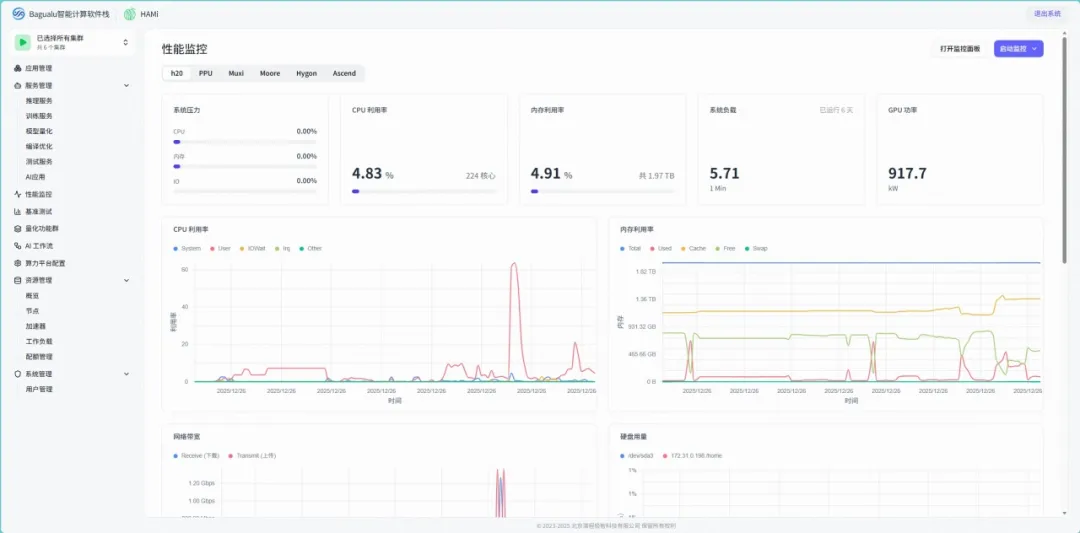Toggle 172.31.0.198:/home disk legend entry
The height and width of the screenshot is (533, 1080).
click(x=692, y=456)
